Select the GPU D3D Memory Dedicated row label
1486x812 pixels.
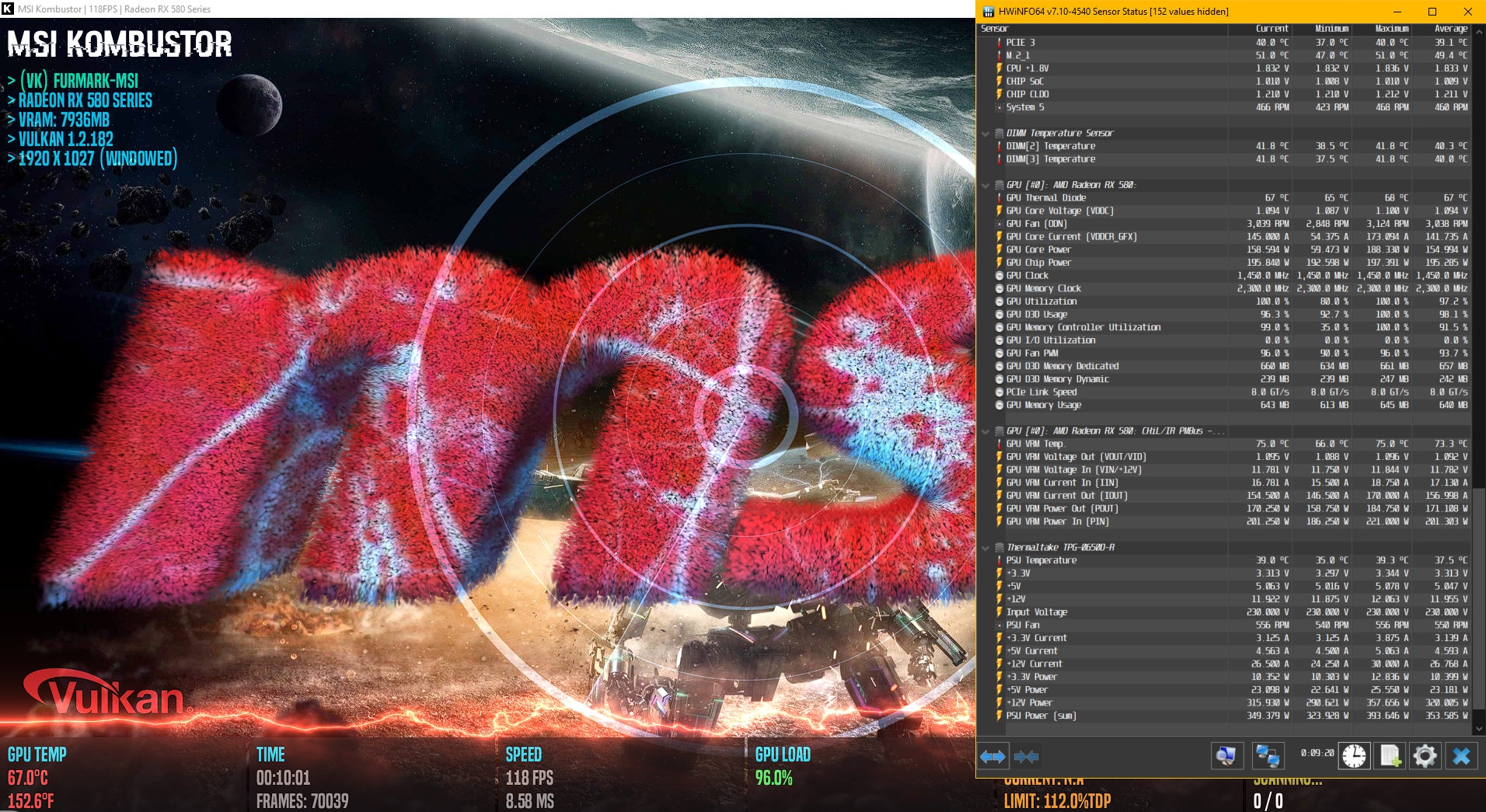[1062, 366]
